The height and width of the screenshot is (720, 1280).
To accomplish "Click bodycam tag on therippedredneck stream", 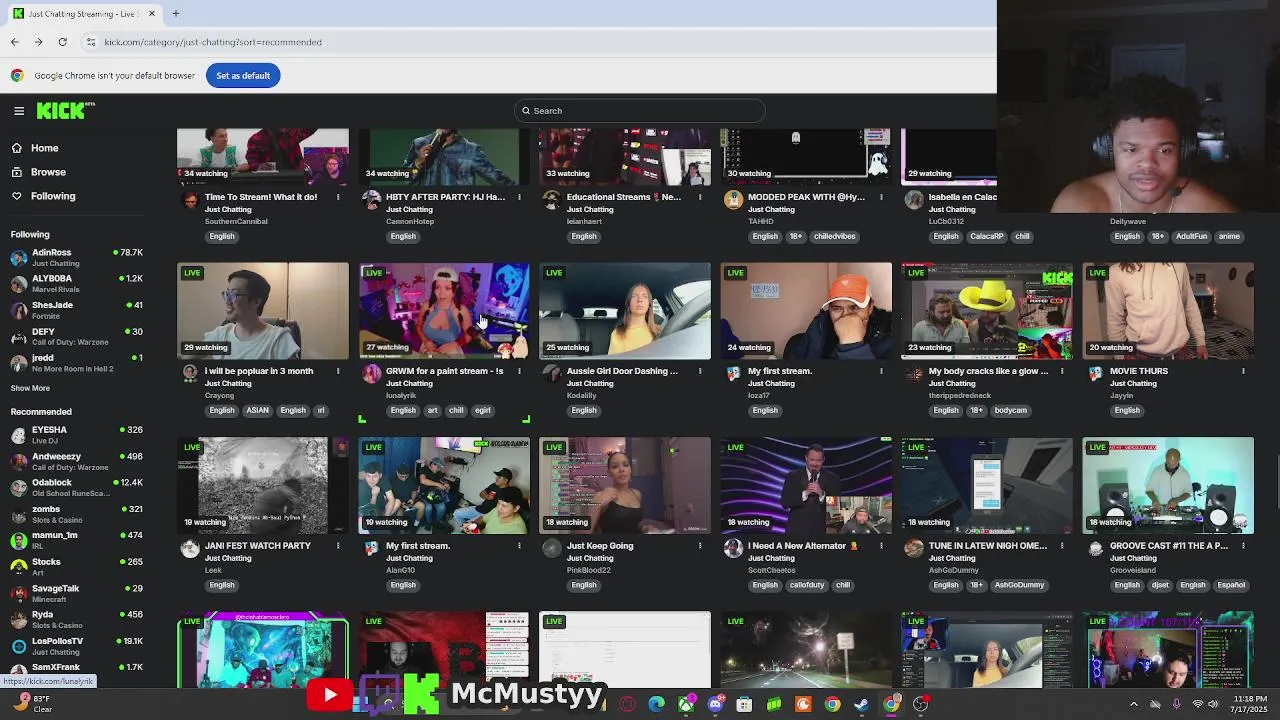I will tap(1010, 410).
